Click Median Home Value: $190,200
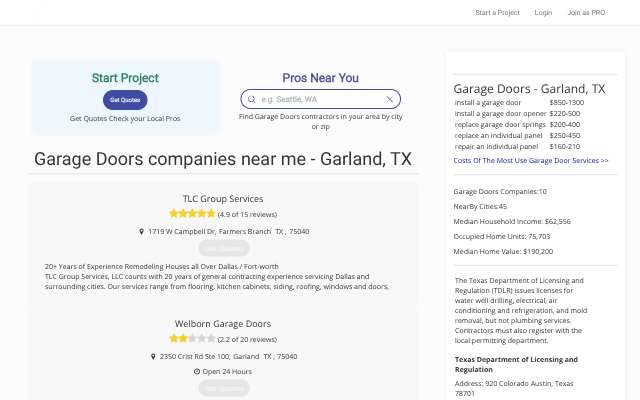The width and height of the screenshot is (640, 400). click(503, 252)
